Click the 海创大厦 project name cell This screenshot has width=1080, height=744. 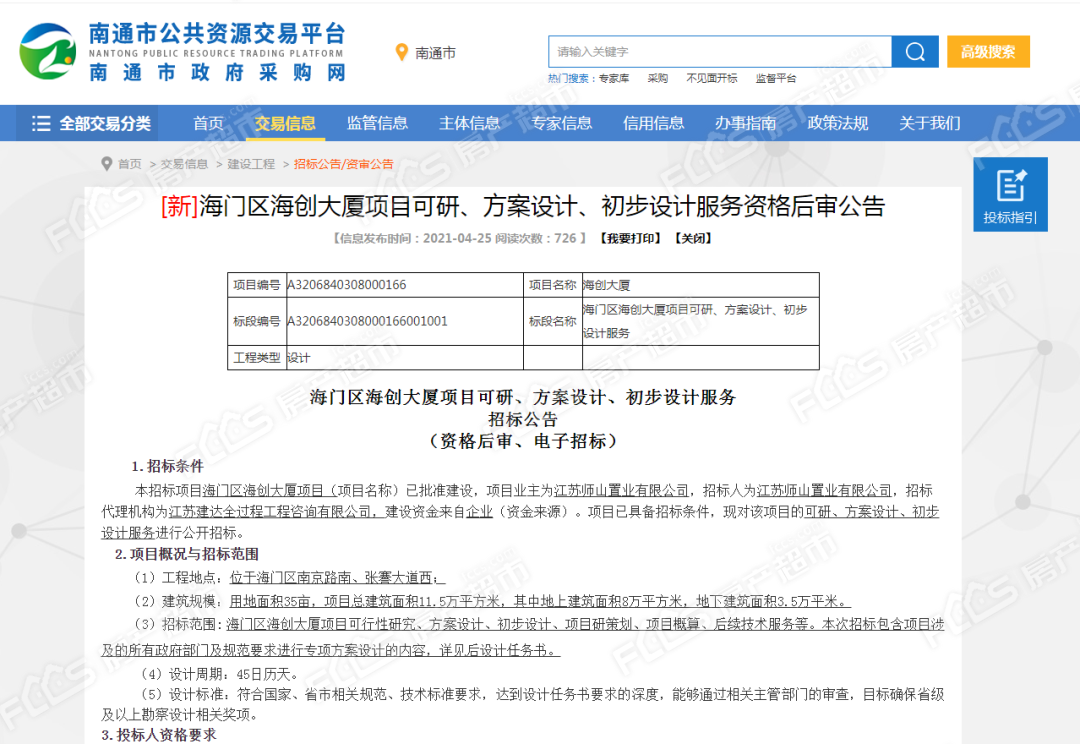700,285
